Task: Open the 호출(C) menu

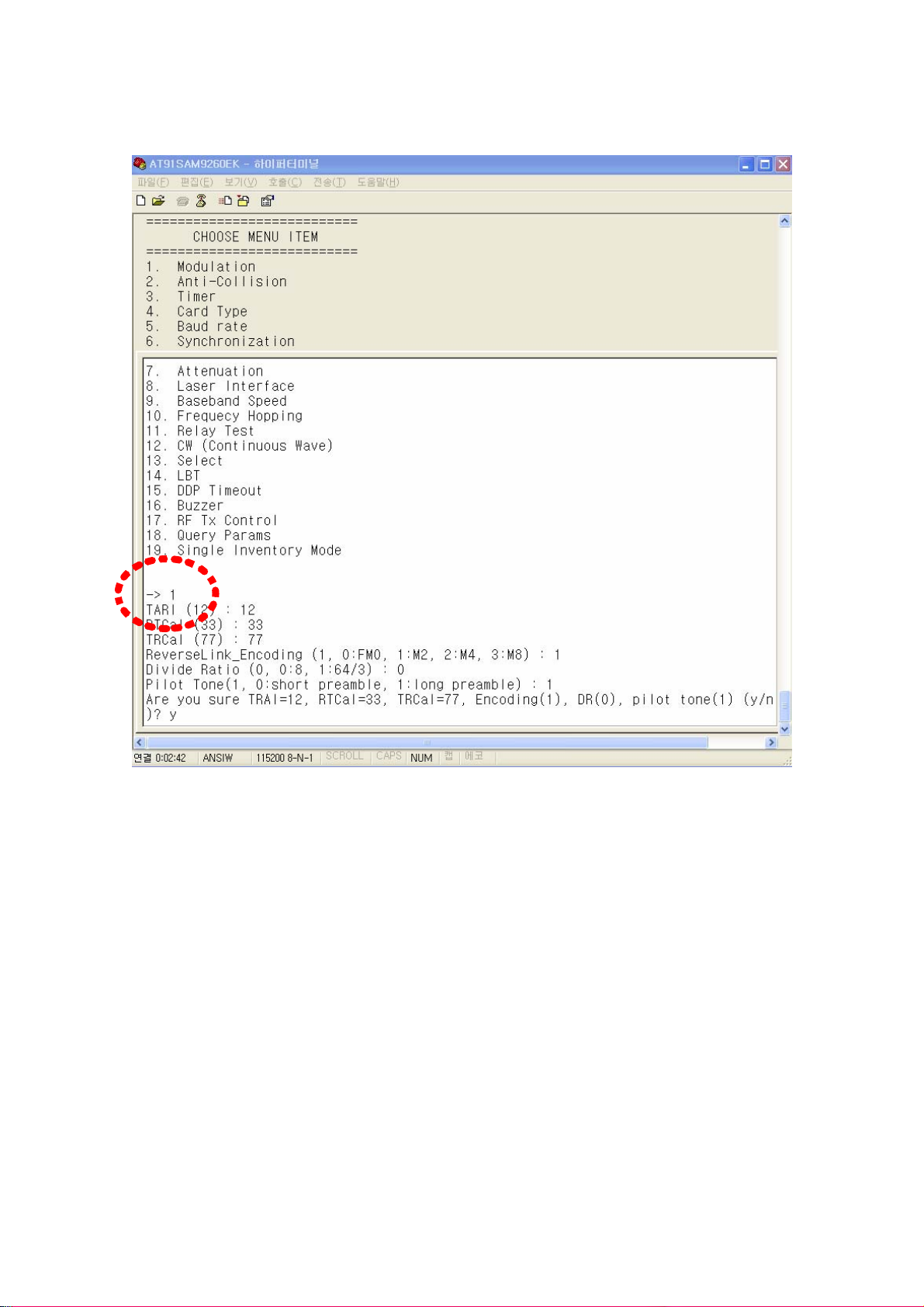Action: coord(285,182)
